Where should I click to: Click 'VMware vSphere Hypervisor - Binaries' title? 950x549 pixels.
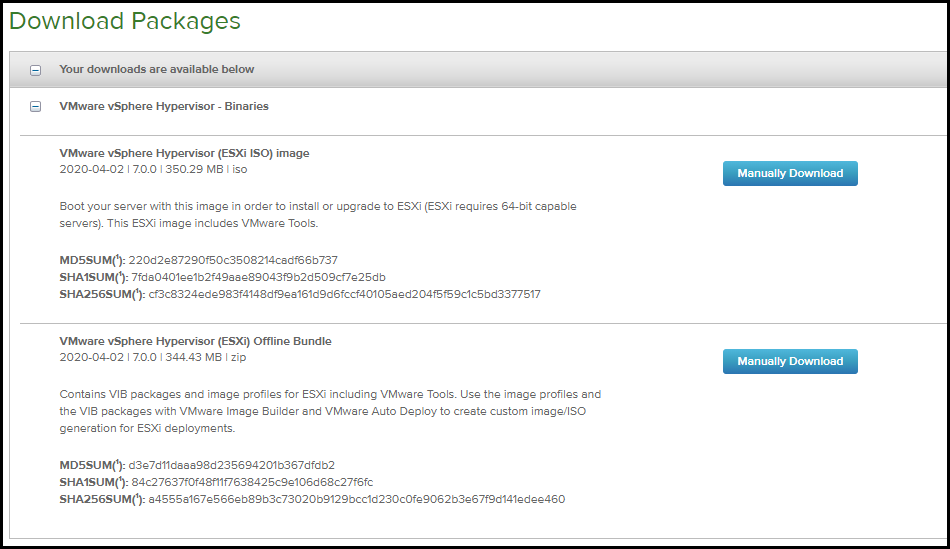click(x=164, y=106)
